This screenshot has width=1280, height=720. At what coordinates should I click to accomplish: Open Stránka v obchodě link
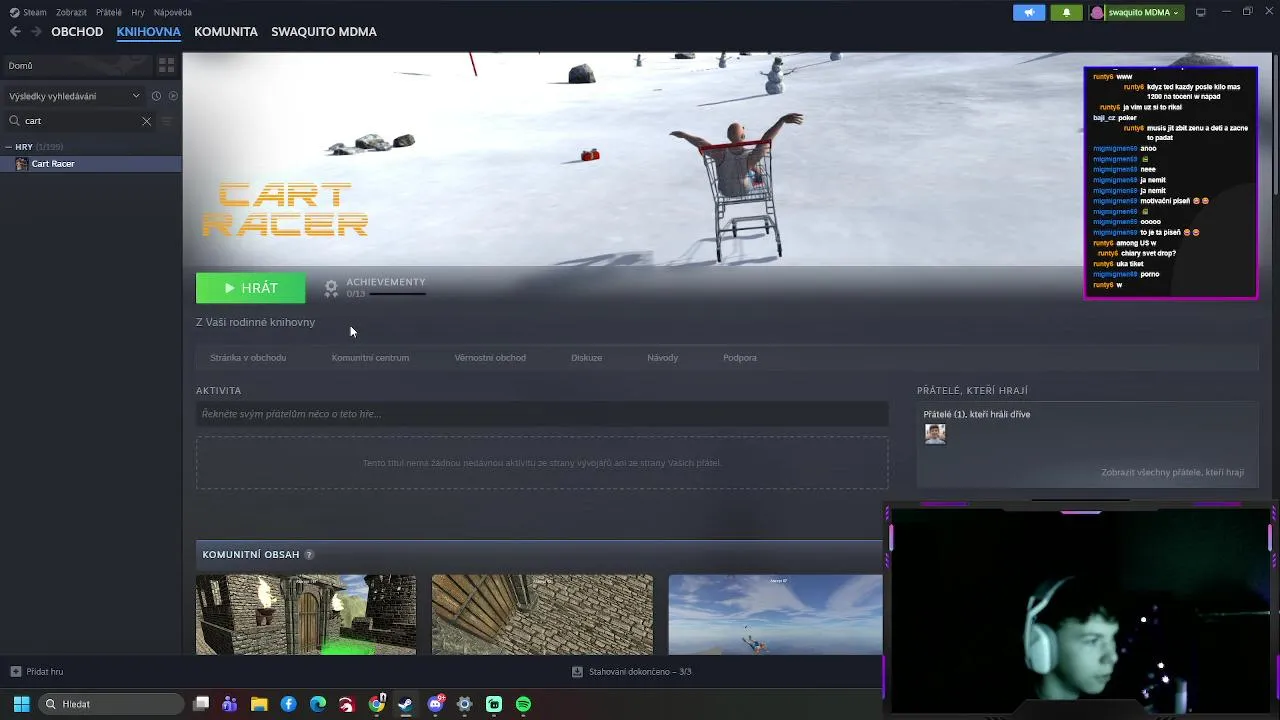click(x=248, y=358)
